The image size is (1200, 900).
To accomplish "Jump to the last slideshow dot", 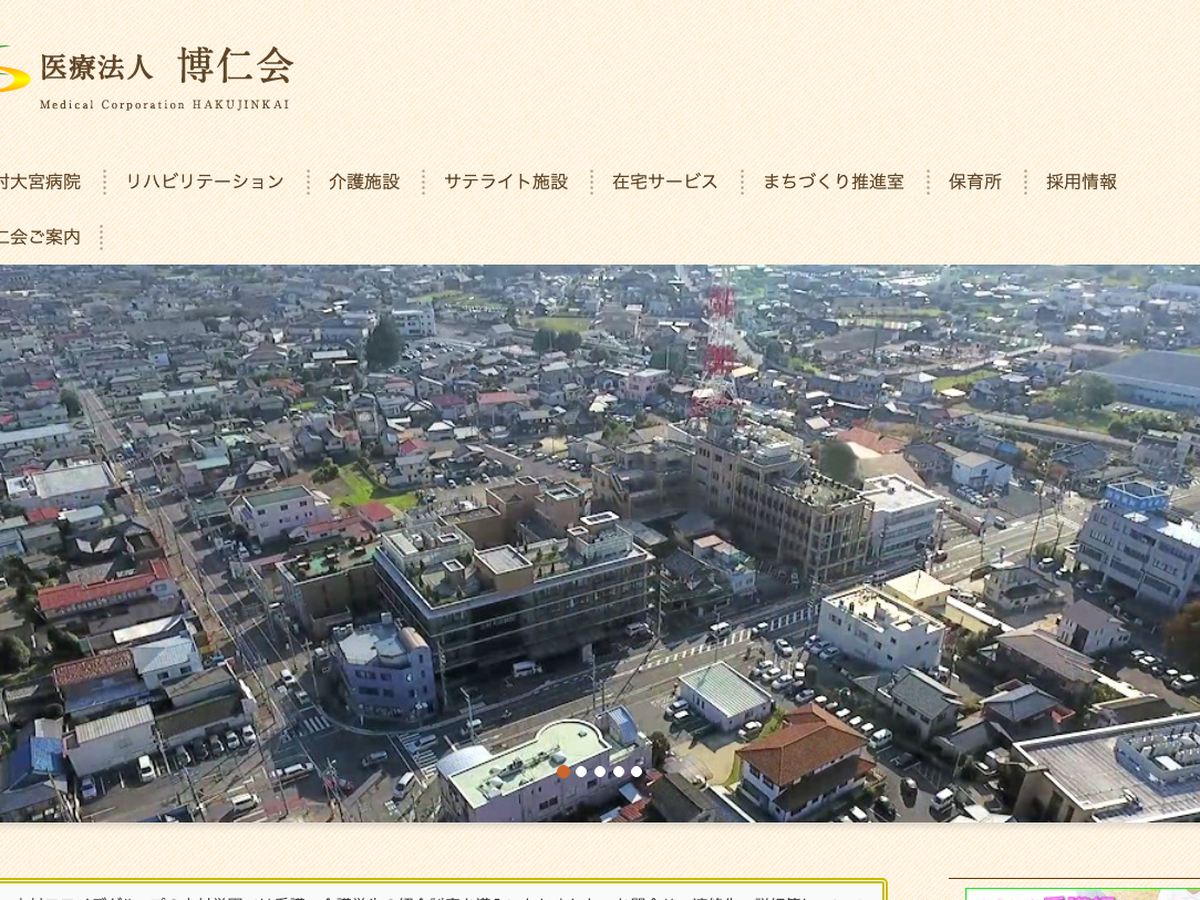I will (x=636, y=771).
